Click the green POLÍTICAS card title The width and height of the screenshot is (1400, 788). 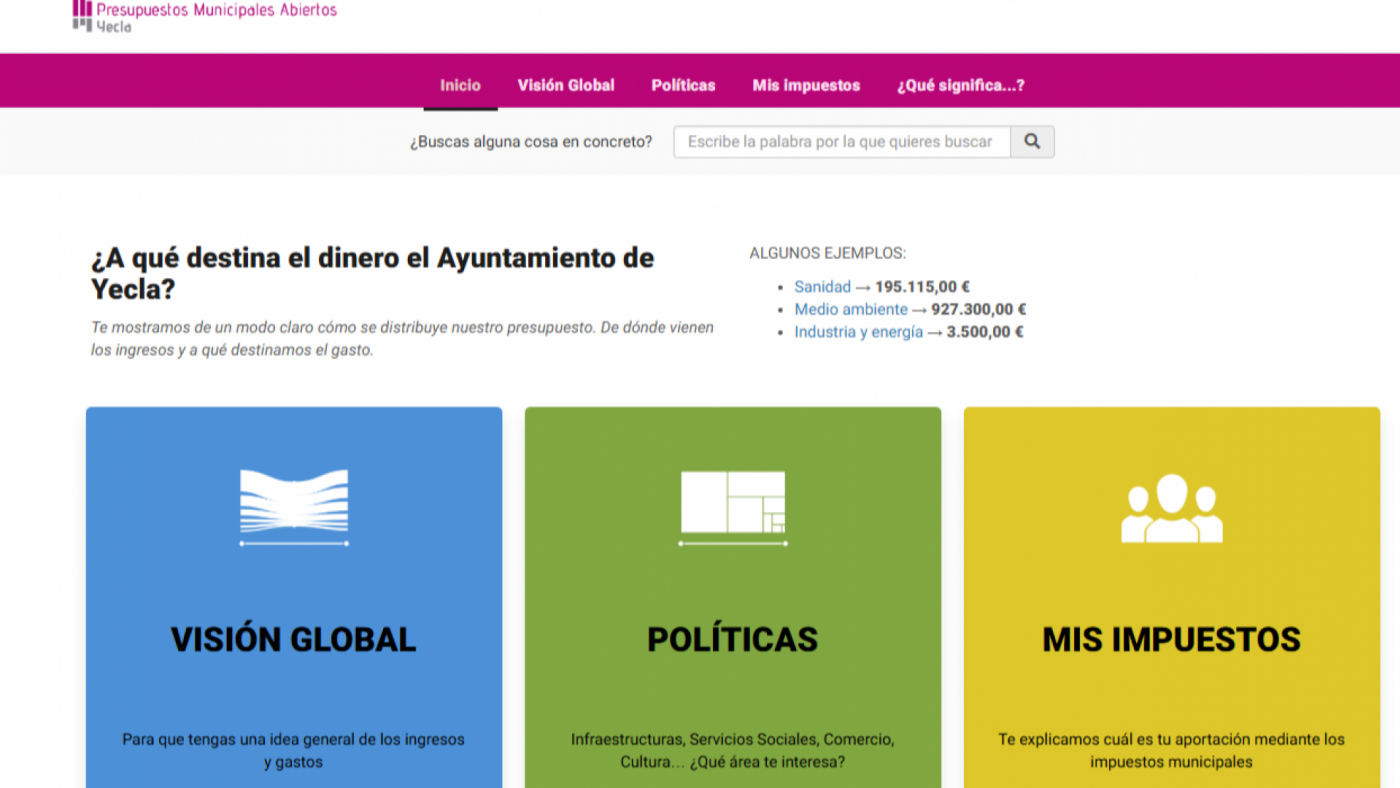pyautogui.click(x=732, y=639)
